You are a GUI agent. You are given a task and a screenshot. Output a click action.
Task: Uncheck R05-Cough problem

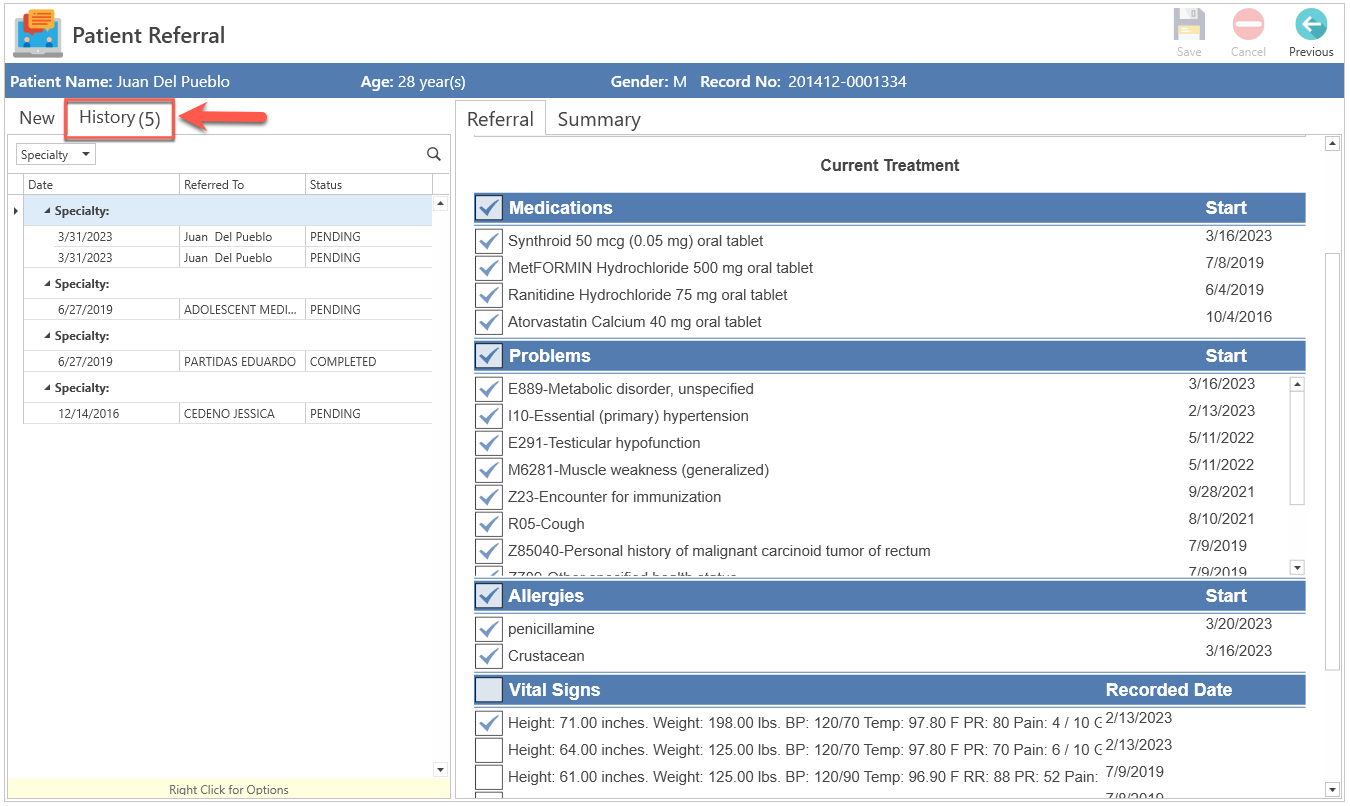(489, 524)
